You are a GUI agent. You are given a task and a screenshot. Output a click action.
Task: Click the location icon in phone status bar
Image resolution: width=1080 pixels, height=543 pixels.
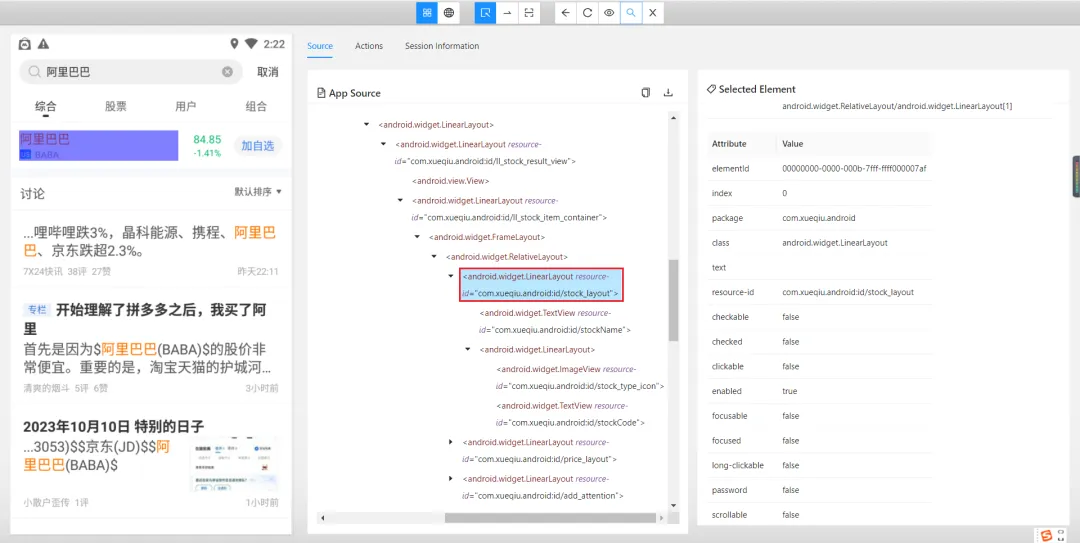tap(234, 44)
